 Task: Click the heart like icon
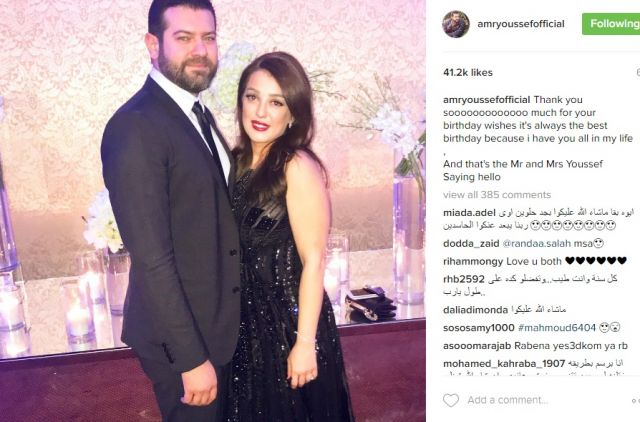click(451, 400)
